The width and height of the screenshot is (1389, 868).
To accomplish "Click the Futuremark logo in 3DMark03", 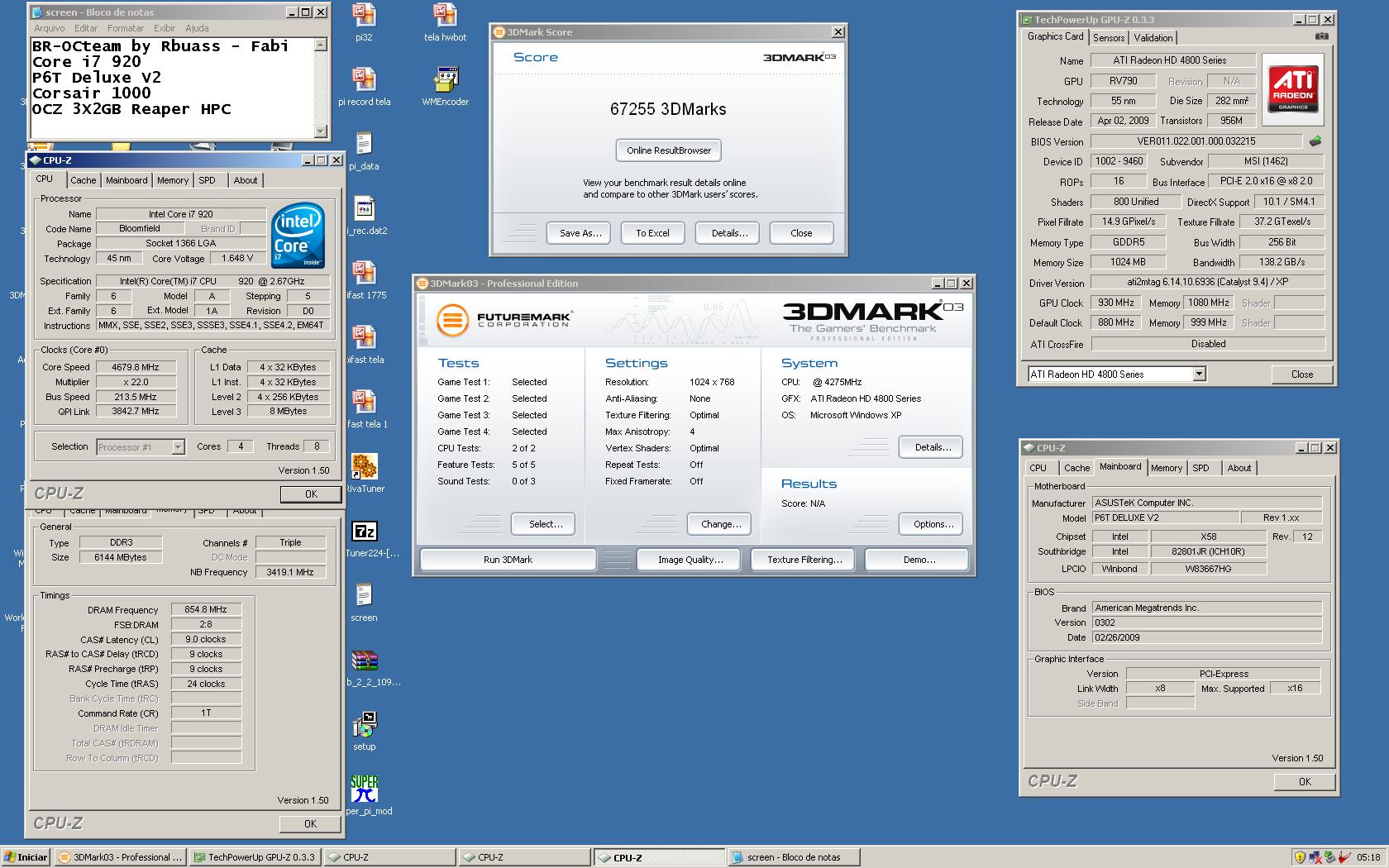I will point(504,319).
